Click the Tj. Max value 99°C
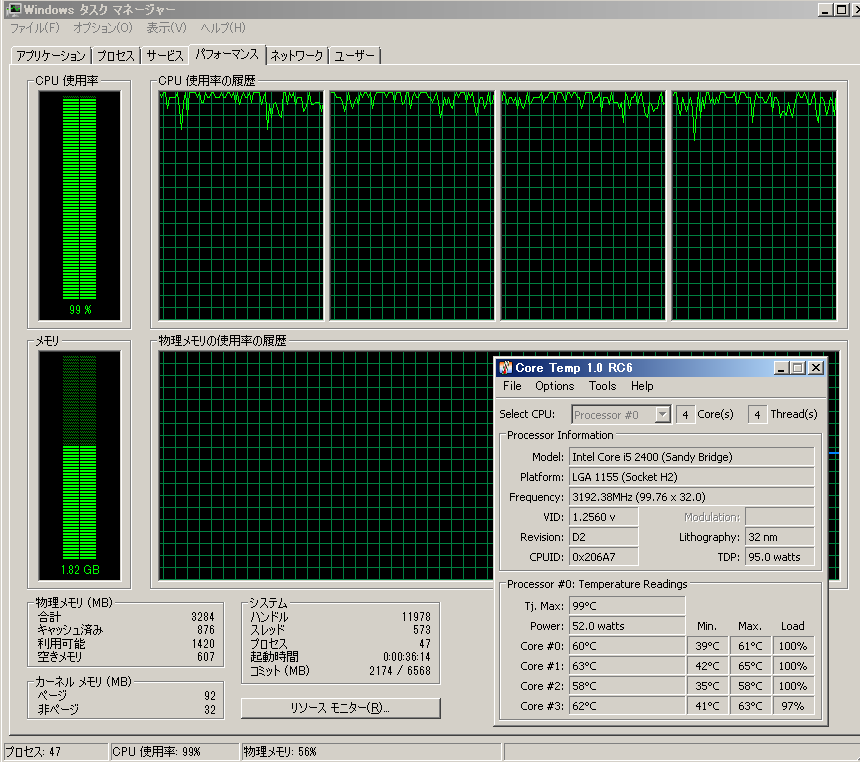860x762 pixels. click(627, 606)
